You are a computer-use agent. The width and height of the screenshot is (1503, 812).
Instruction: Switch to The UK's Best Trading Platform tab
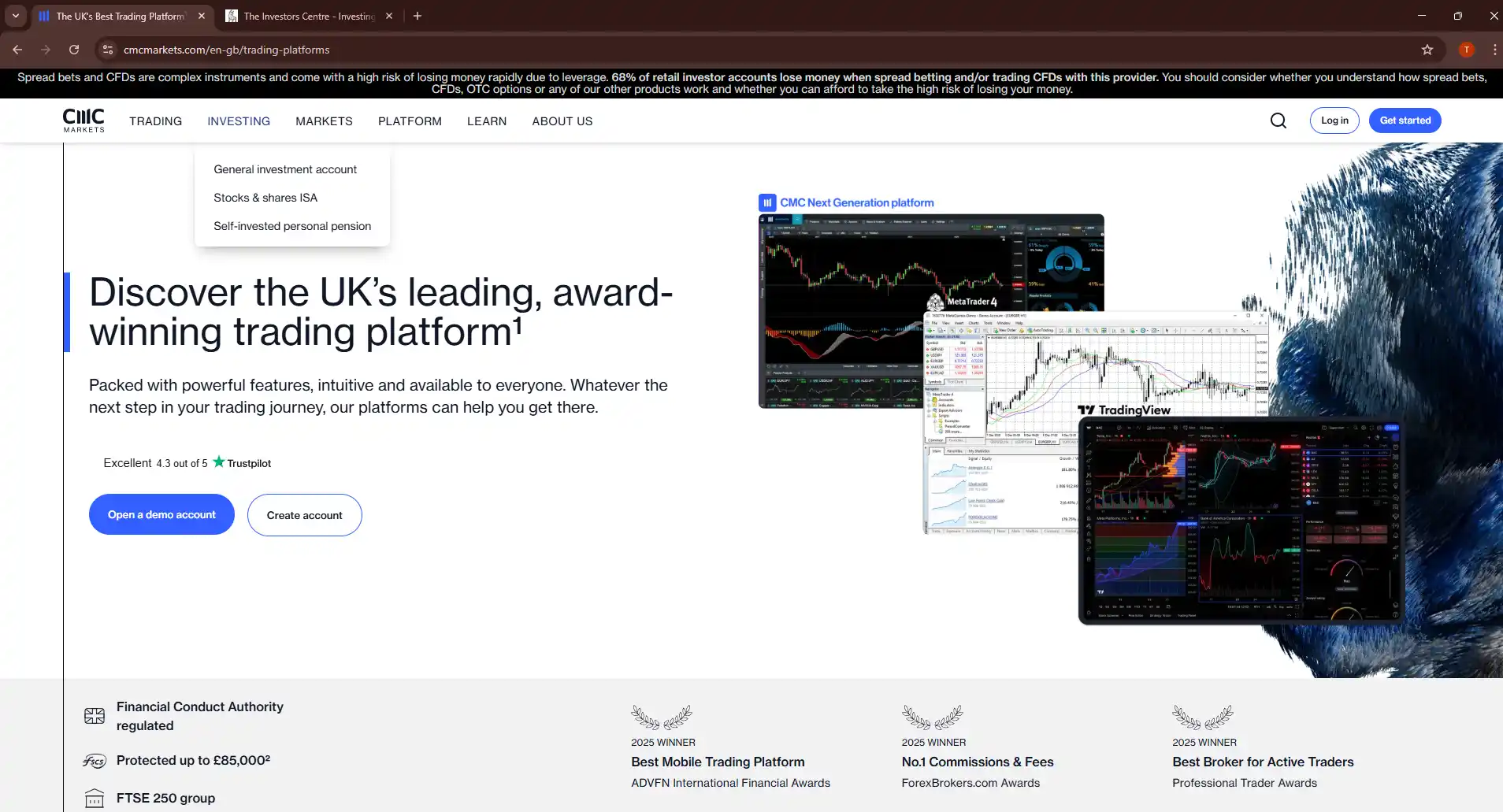(121, 16)
